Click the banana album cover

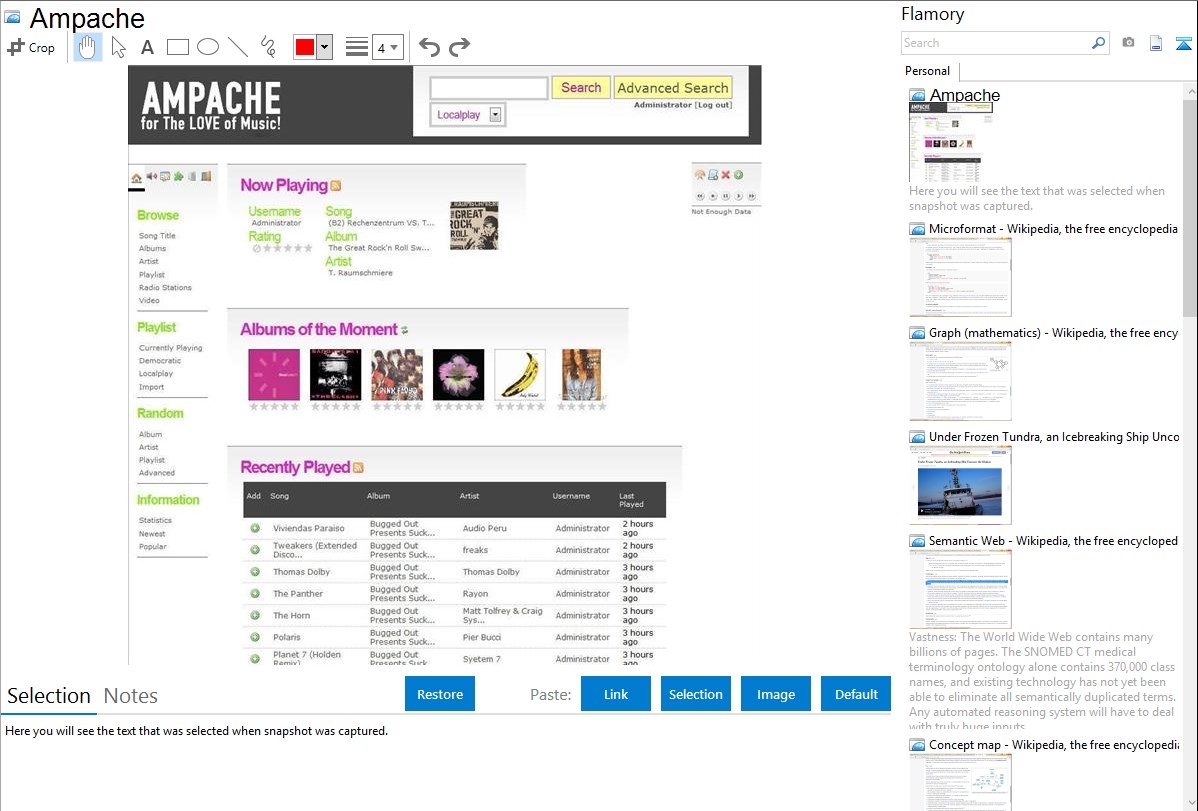pyautogui.click(x=520, y=375)
